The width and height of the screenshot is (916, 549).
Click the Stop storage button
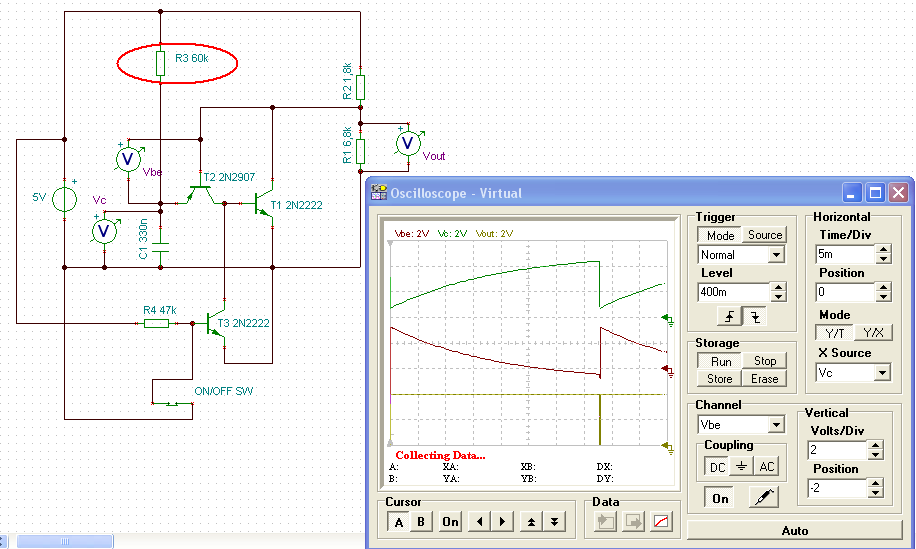click(764, 361)
